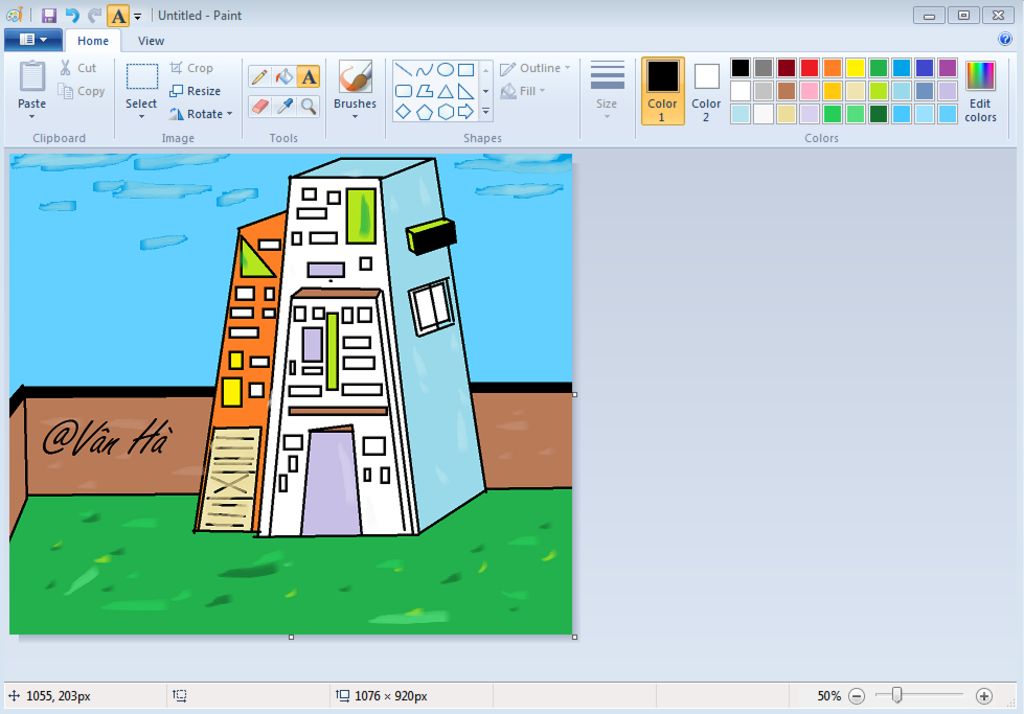Click the purple door of the drawn building
This screenshot has width=1024, height=714.
(x=331, y=482)
